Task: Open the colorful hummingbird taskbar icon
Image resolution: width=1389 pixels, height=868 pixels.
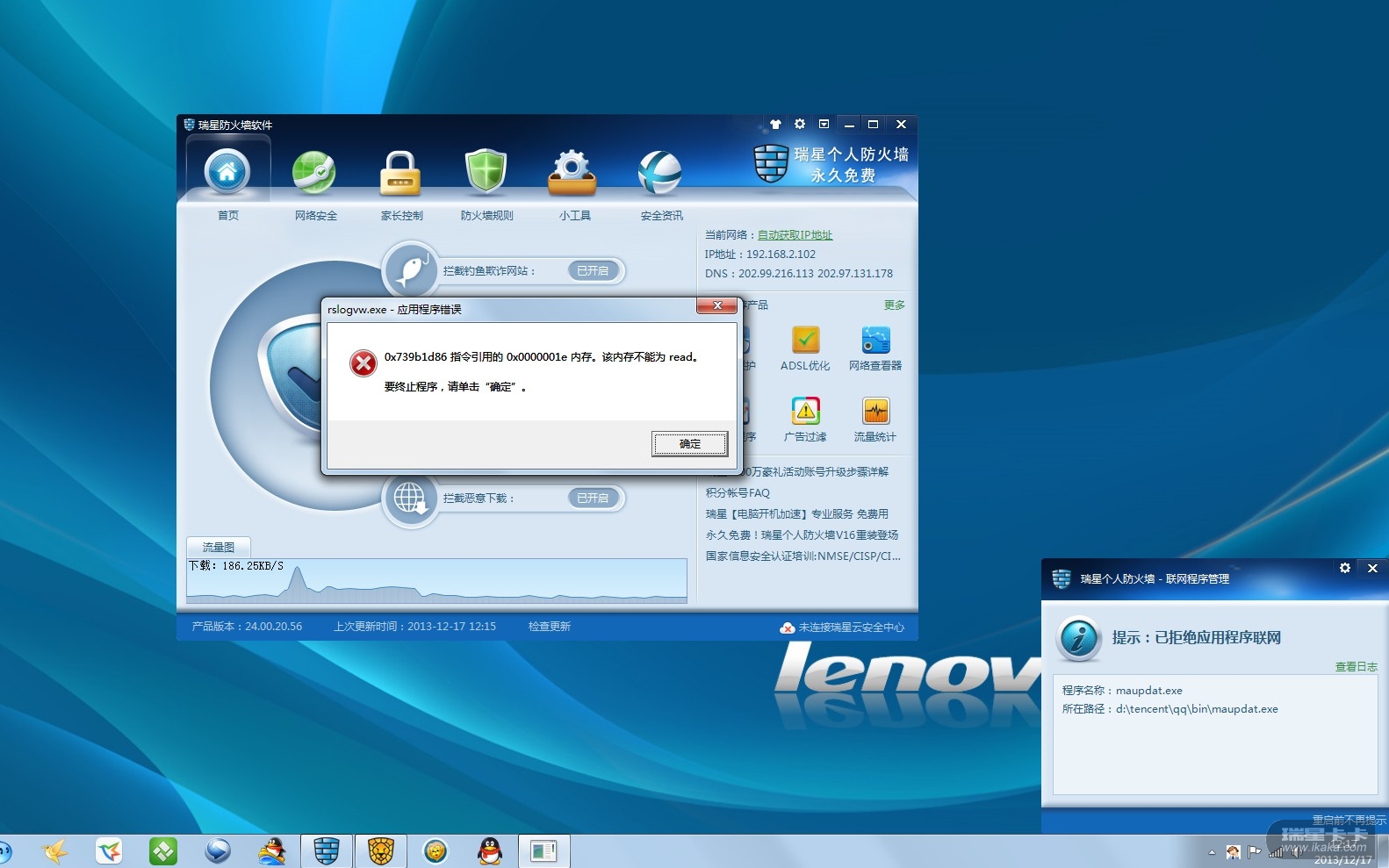Action: coord(109,850)
